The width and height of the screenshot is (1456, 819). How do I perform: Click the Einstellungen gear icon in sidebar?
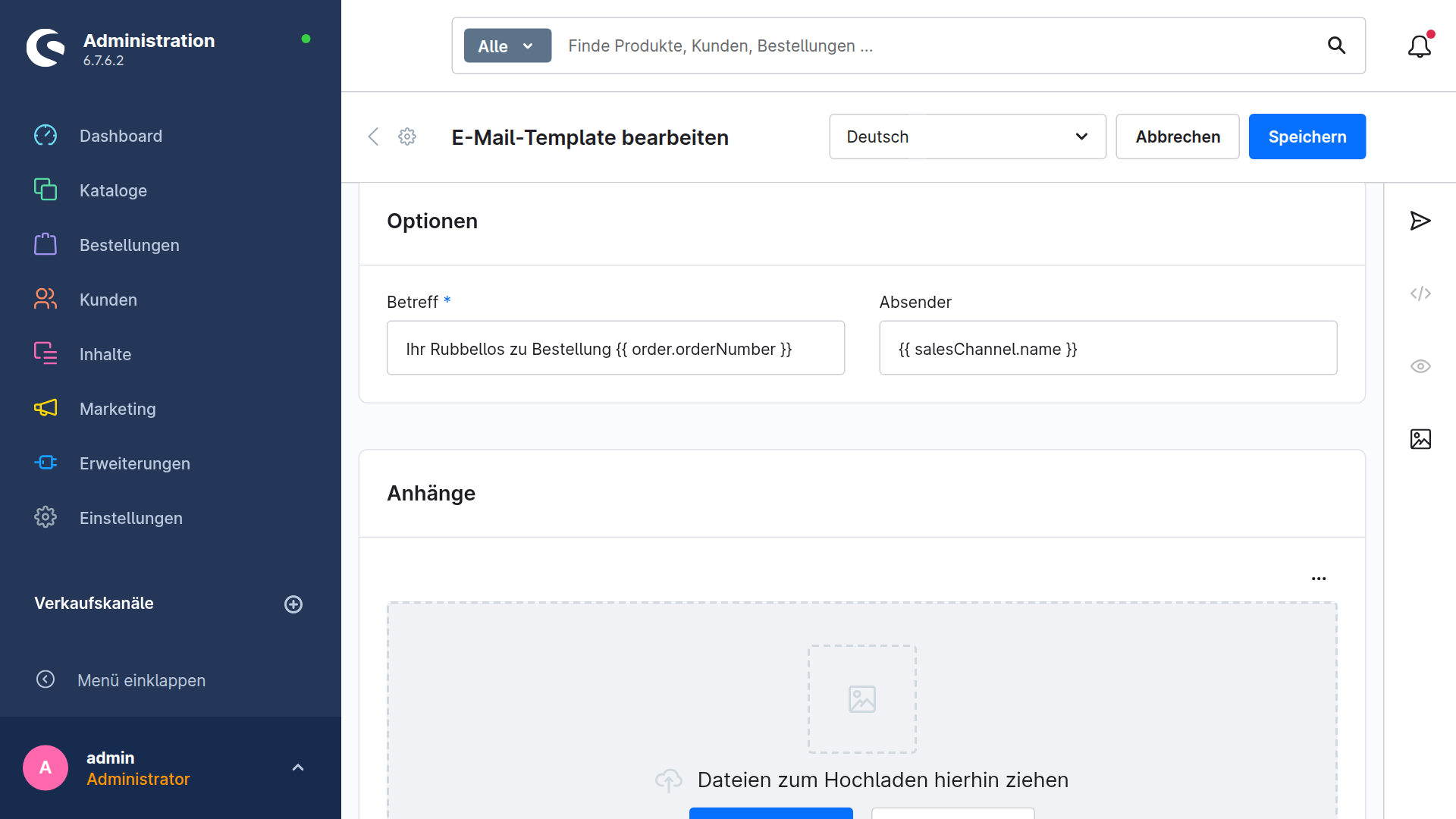pos(45,517)
